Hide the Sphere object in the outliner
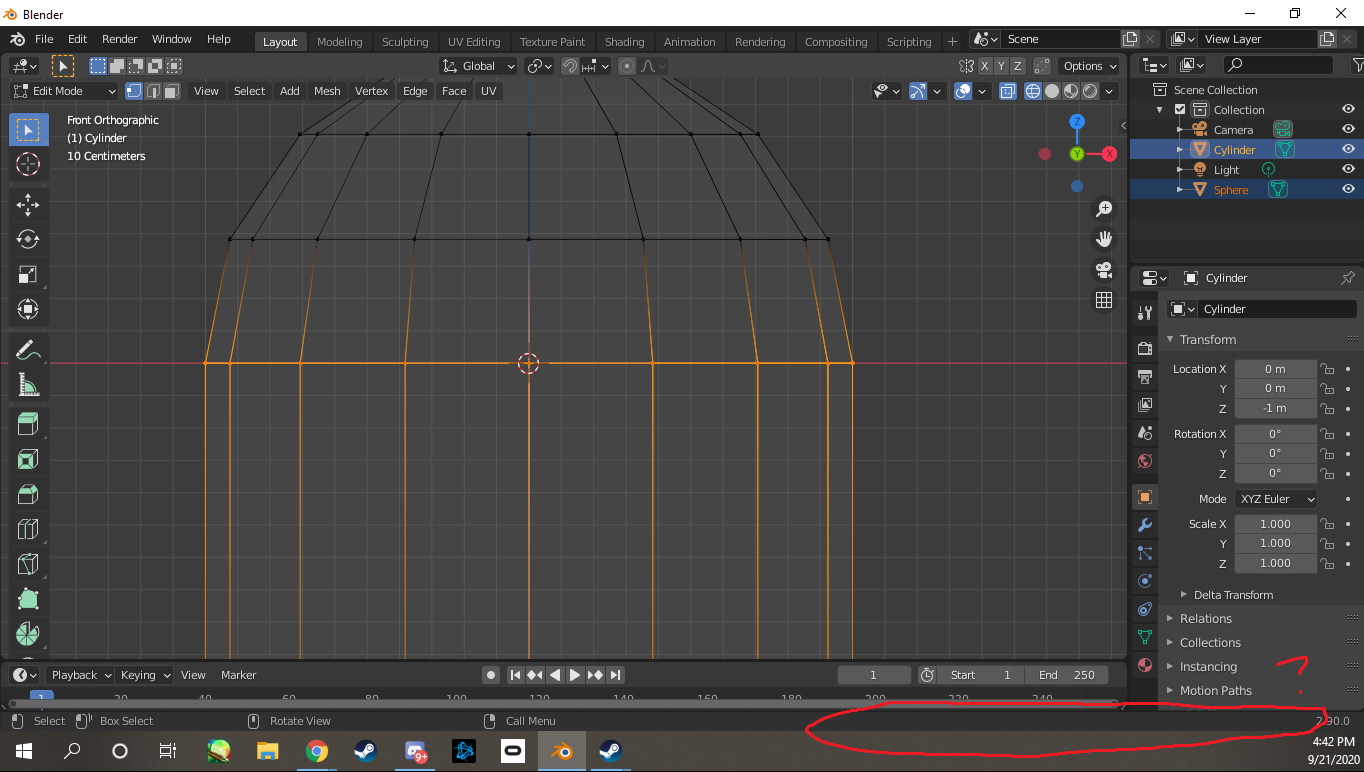The image size is (1364, 772). [1348, 189]
